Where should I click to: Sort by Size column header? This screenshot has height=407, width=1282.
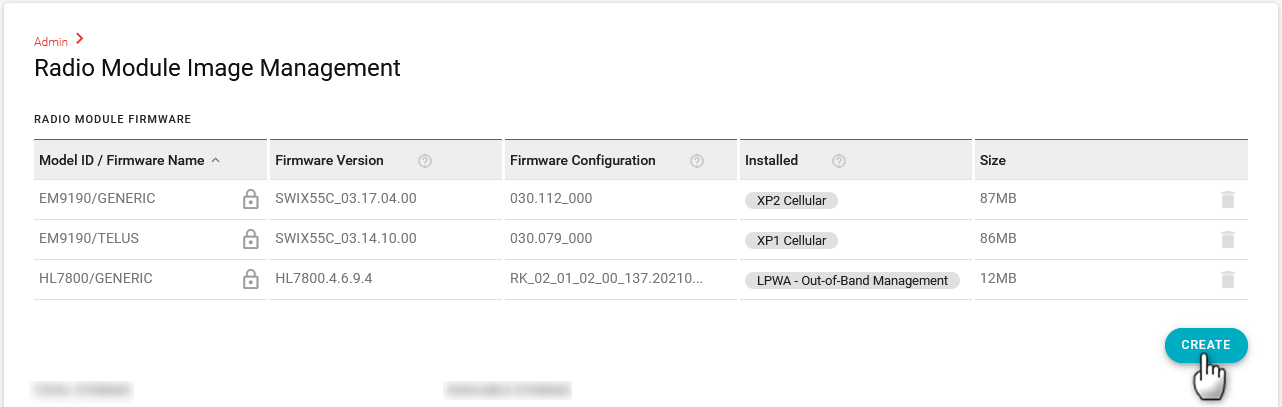(x=993, y=160)
